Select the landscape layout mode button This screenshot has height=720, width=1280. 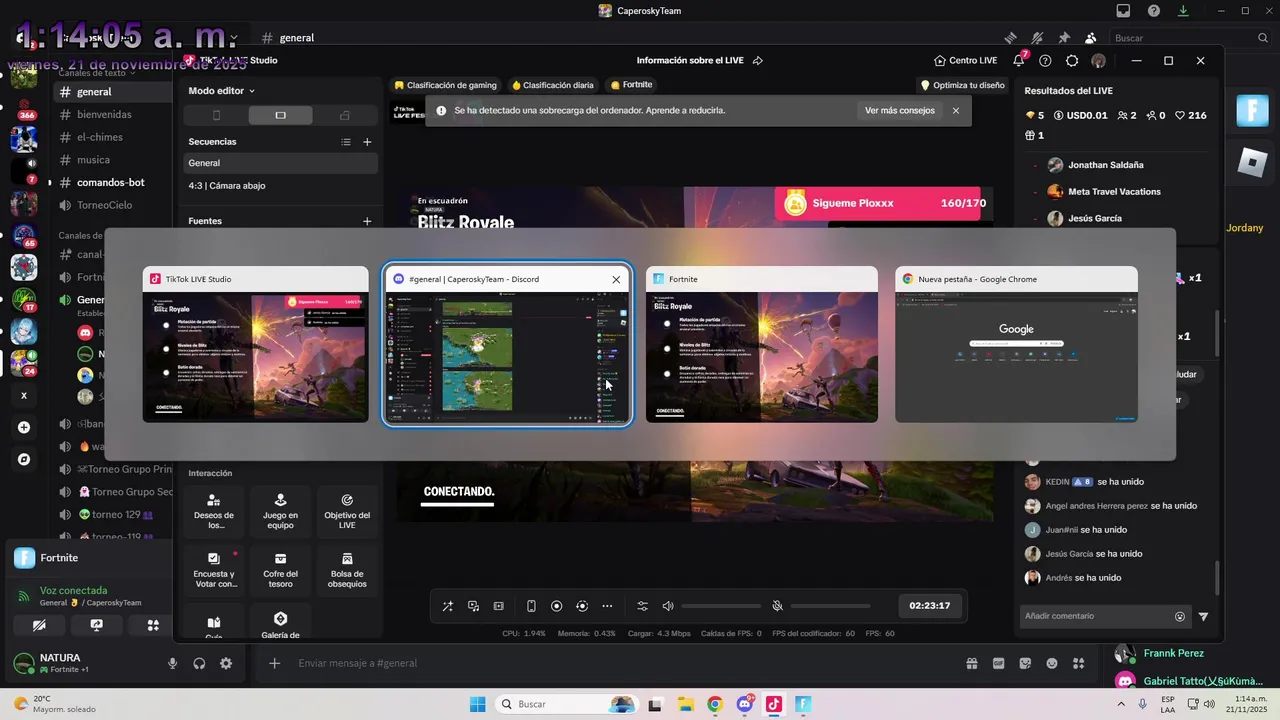280,116
